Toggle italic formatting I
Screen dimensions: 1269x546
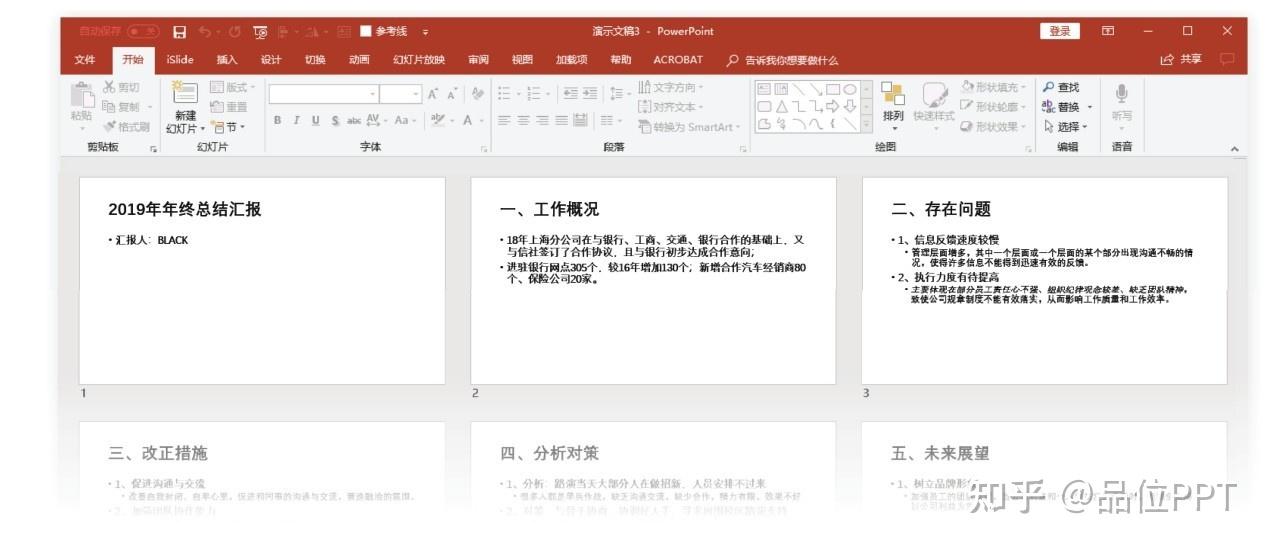[297, 120]
